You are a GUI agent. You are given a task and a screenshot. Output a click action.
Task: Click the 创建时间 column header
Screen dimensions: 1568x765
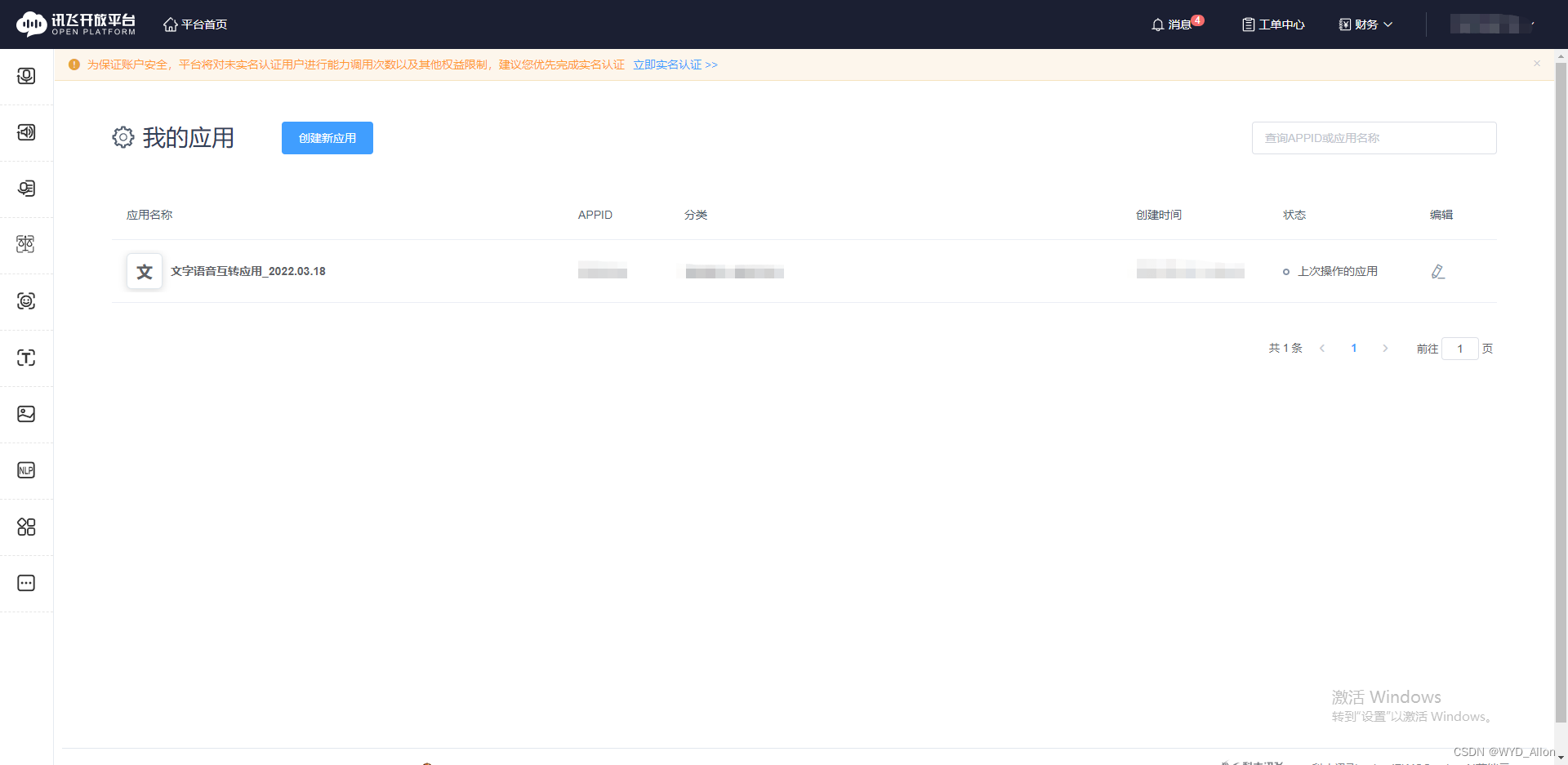coord(1159,215)
